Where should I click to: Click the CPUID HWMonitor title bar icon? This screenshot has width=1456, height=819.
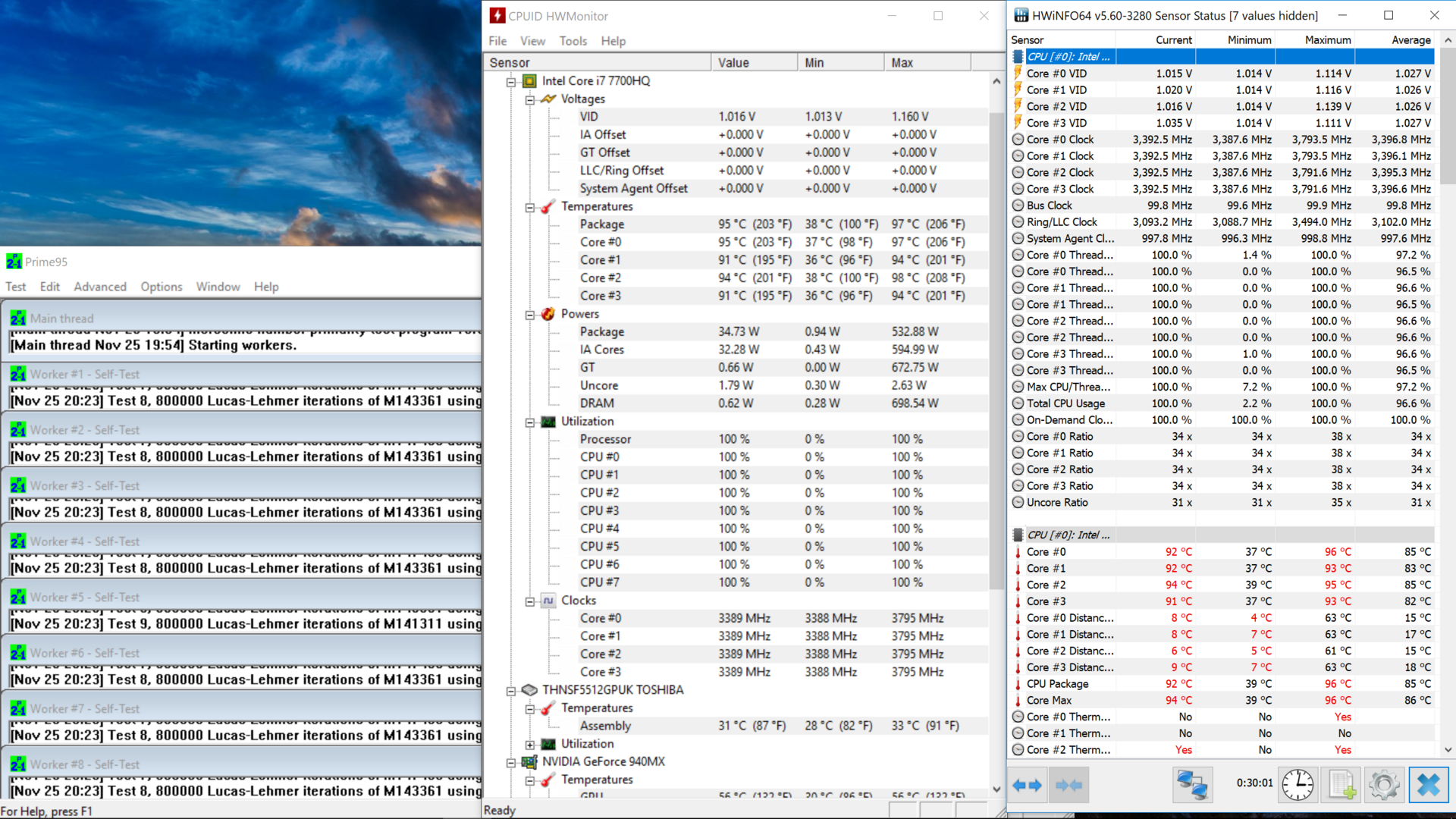pyautogui.click(x=497, y=16)
